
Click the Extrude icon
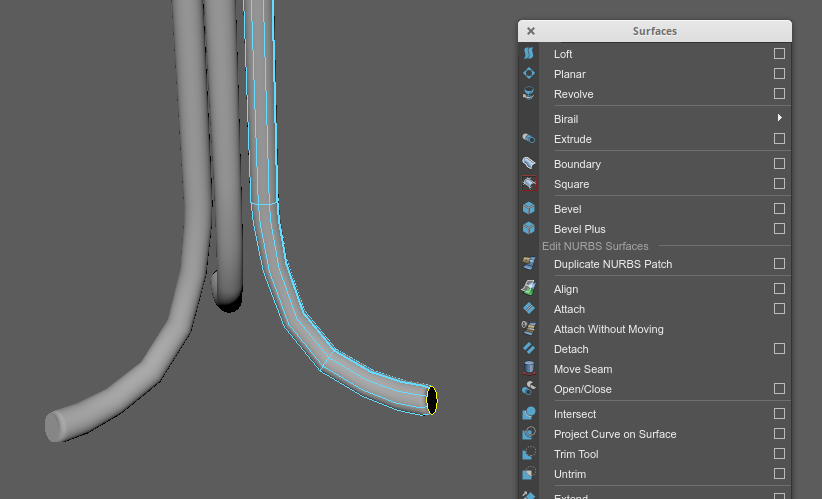click(x=529, y=139)
